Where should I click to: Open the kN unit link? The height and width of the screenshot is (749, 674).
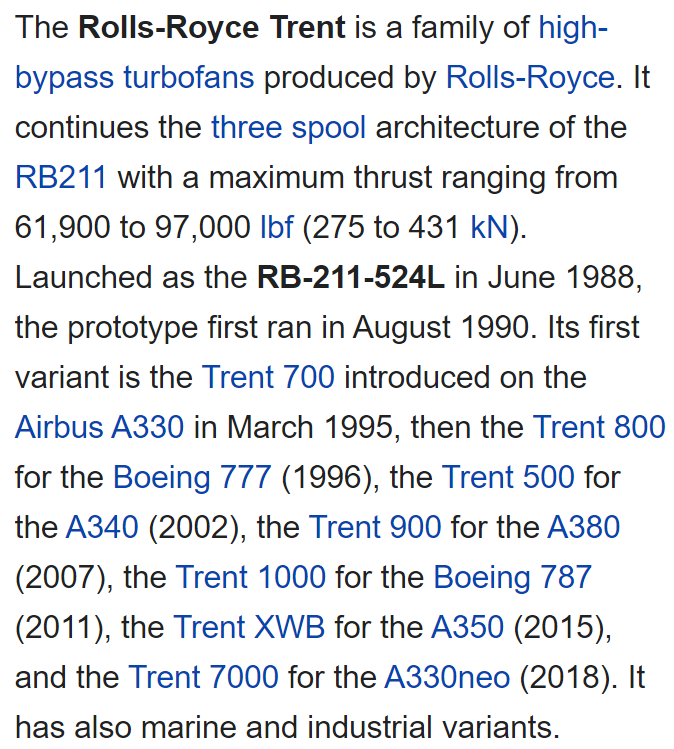(489, 226)
